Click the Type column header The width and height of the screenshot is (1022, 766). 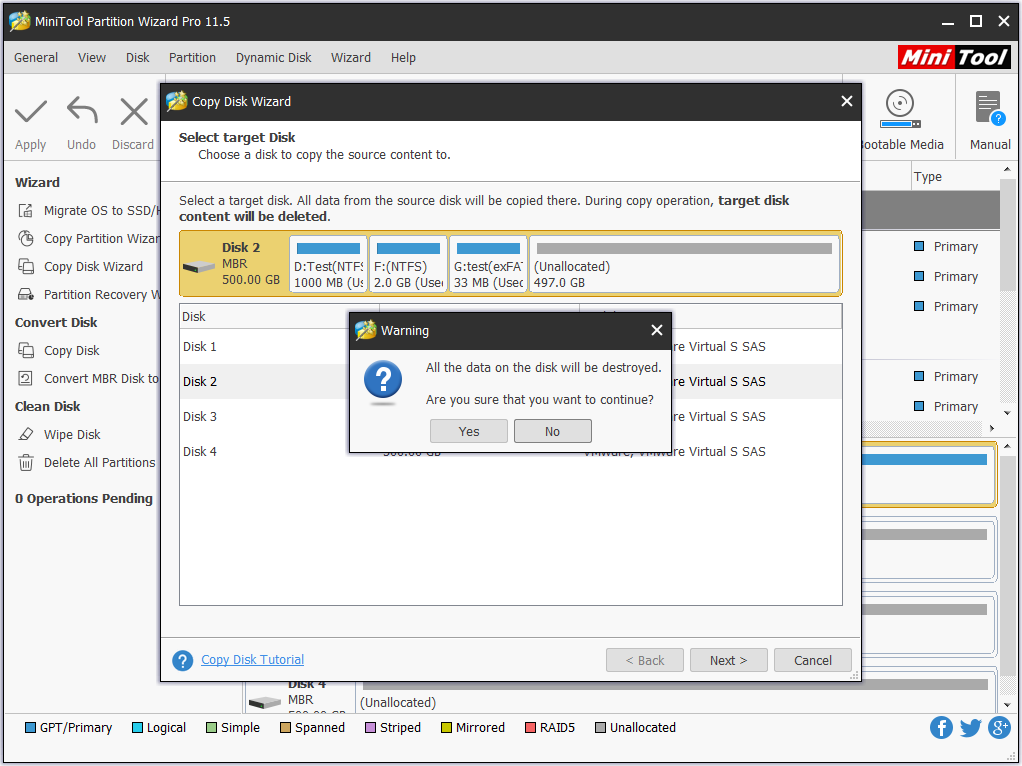[x=955, y=177]
